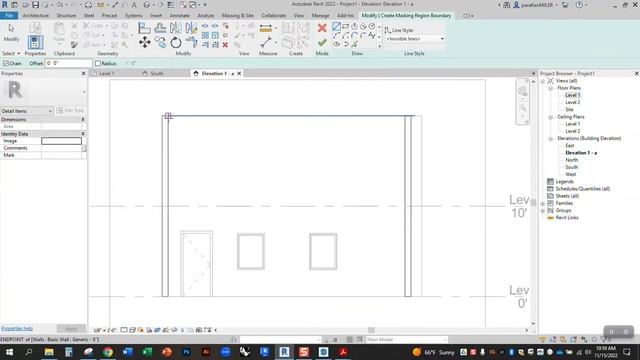
Task: Cancel edit mode with red X
Action: [x=322, y=28]
